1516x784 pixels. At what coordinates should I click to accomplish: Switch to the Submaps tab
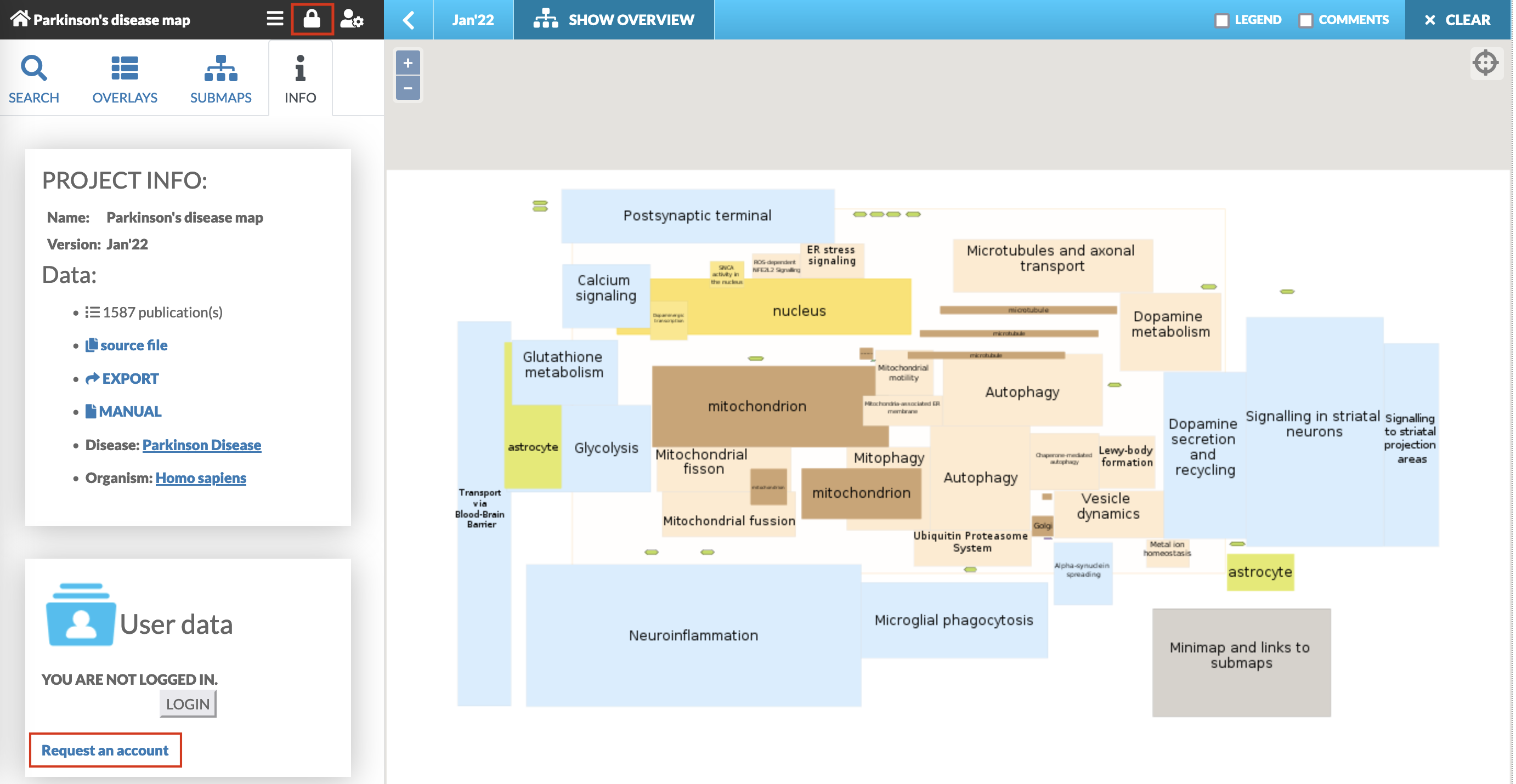[220, 79]
